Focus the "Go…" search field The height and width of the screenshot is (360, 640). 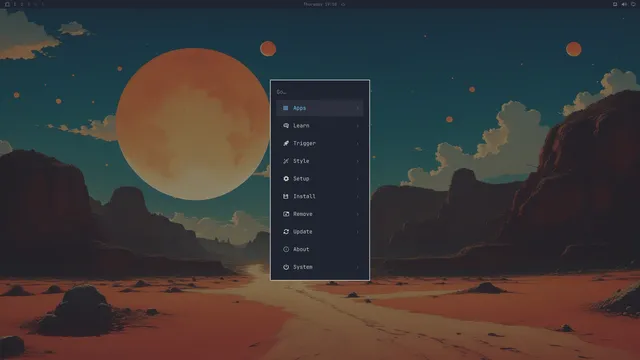click(x=320, y=92)
